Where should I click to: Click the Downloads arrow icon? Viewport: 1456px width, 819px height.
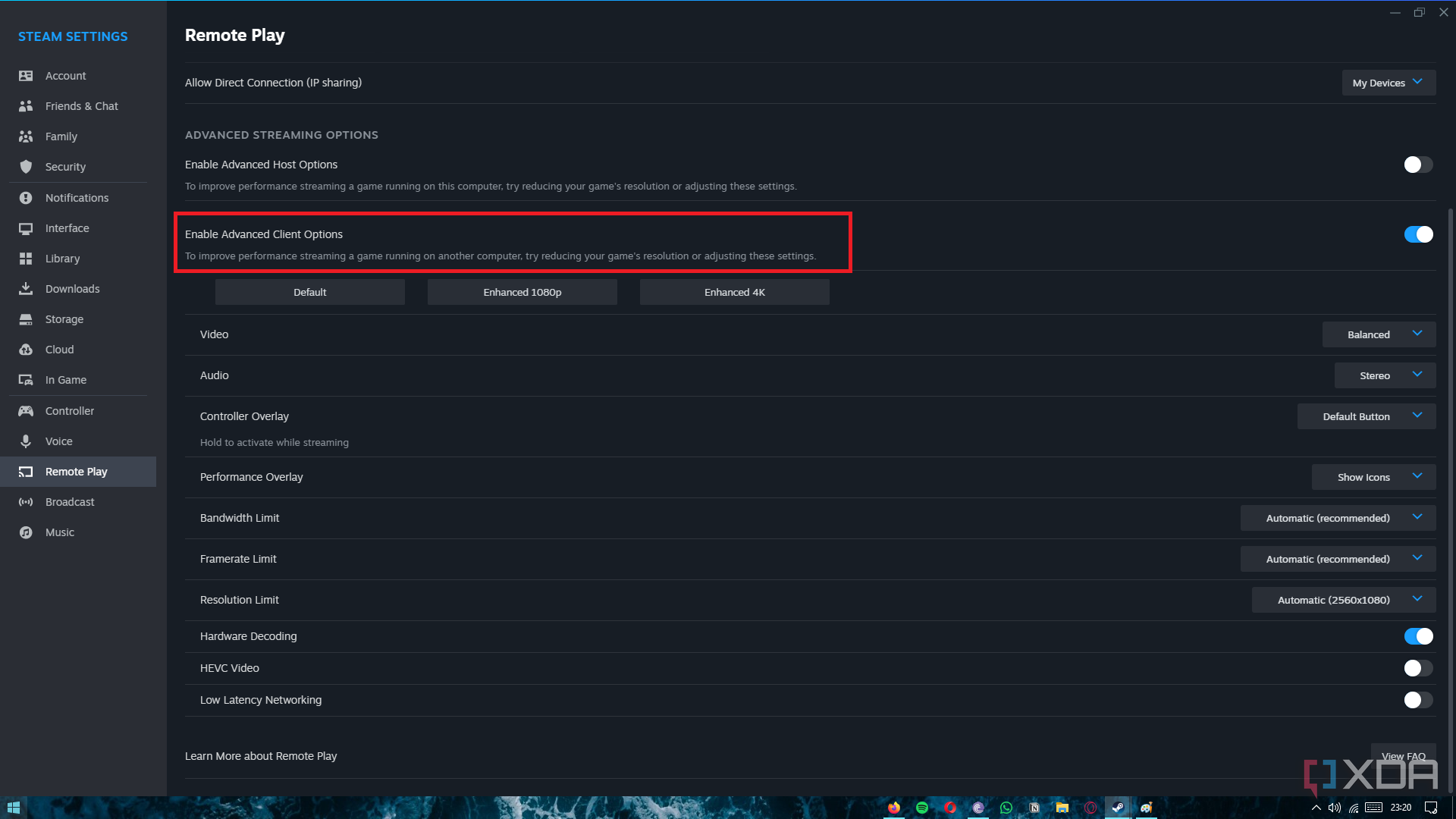click(x=26, y=289)
